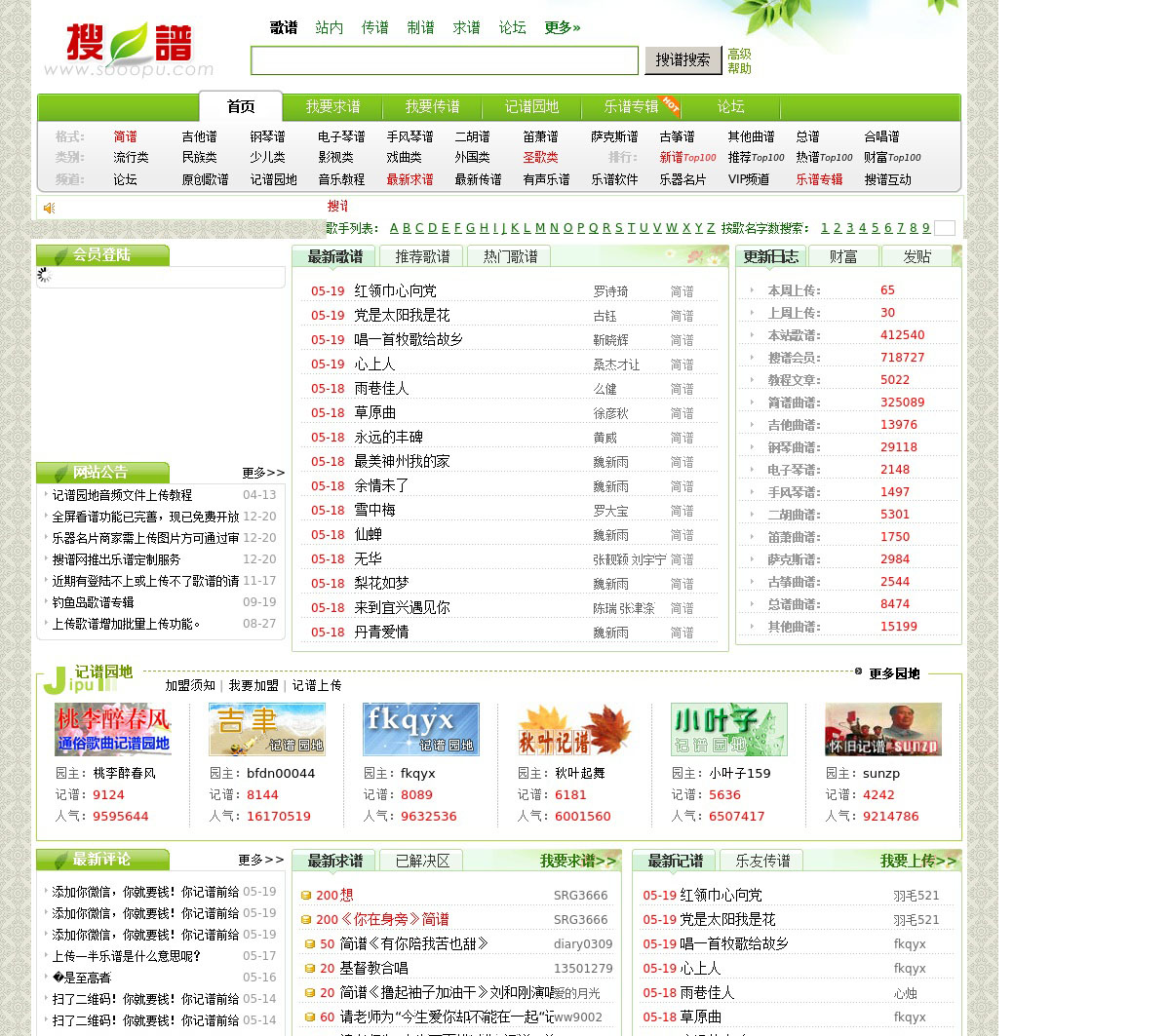Screen dimensions: 1170x1036
Task: Filter by 钢琴谱 format
Action: [x=267, y=136]
